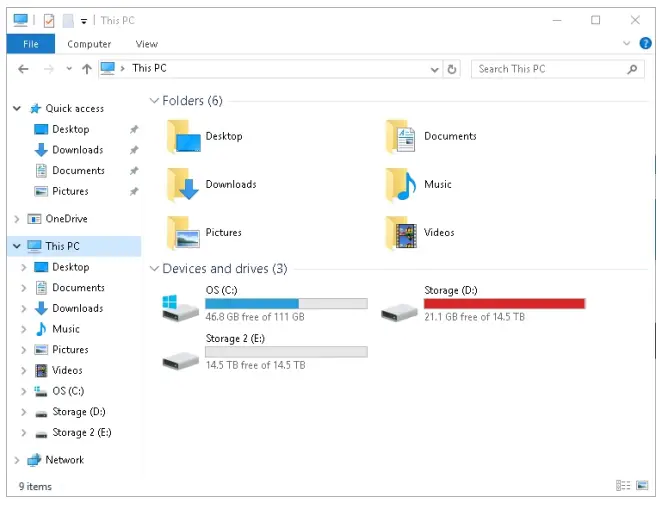Open Pictures under Quick access
The image size is (662, 511).
(70, 191)
